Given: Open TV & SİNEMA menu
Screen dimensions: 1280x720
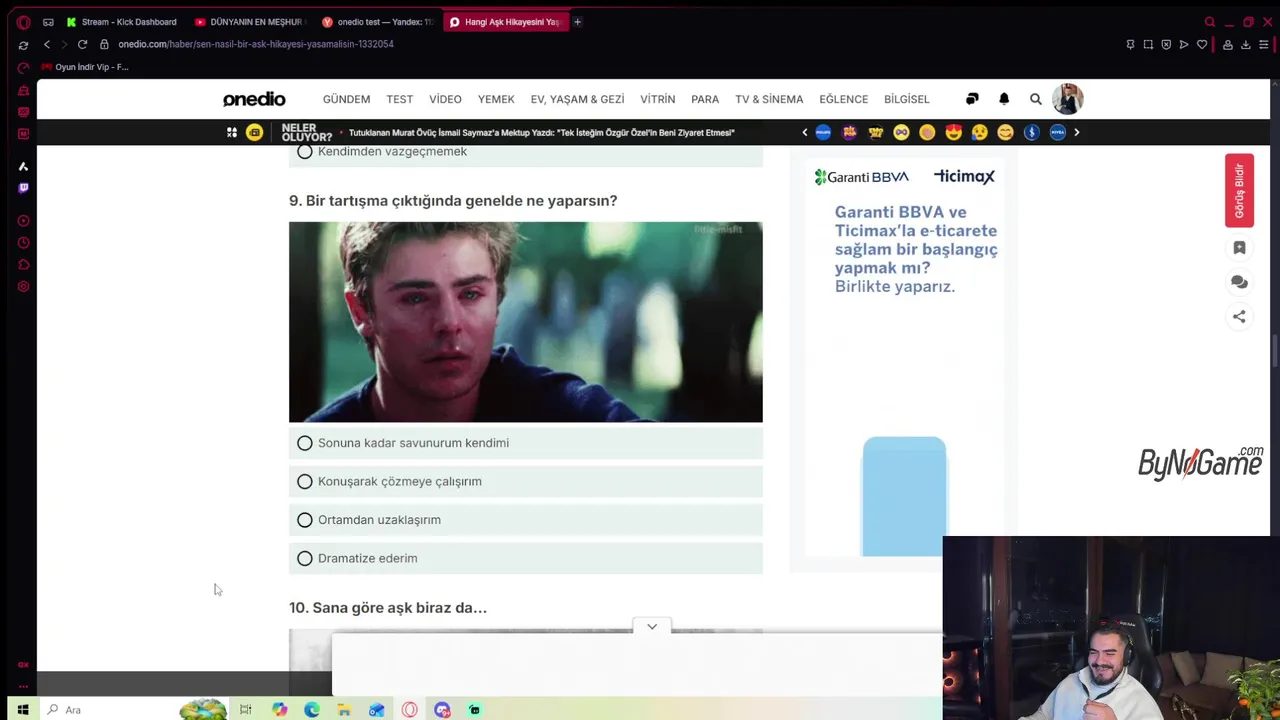Looking at the screenshot, I should click(769, 99).
